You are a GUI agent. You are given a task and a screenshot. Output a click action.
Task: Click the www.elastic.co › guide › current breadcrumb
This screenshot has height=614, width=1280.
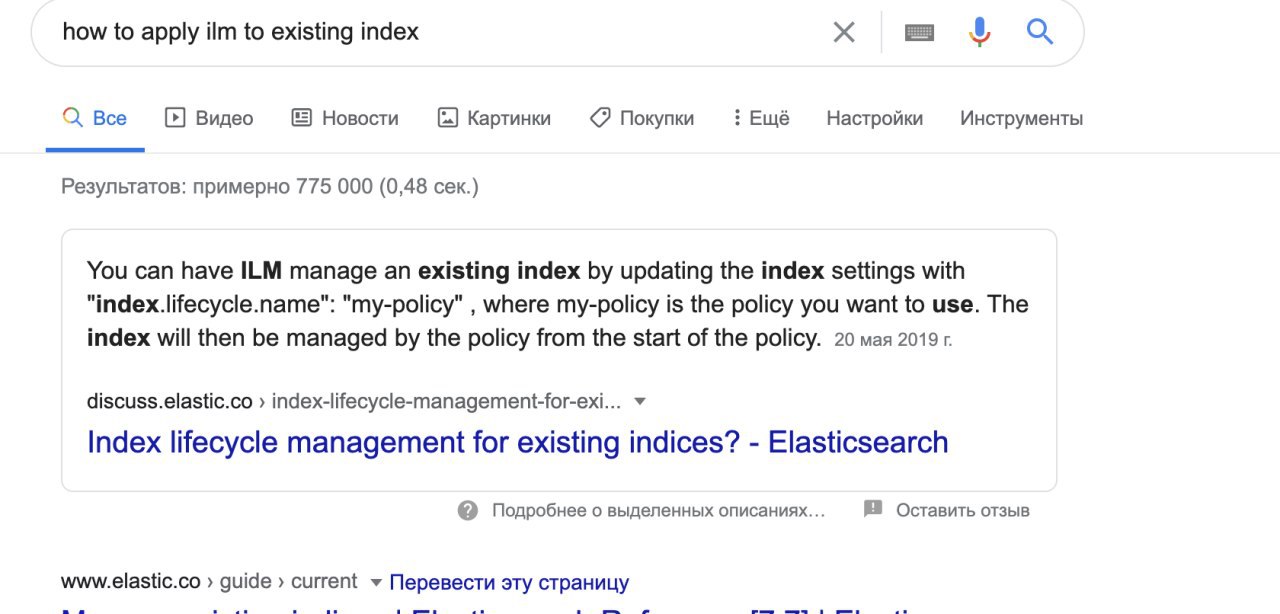point(209,582)
